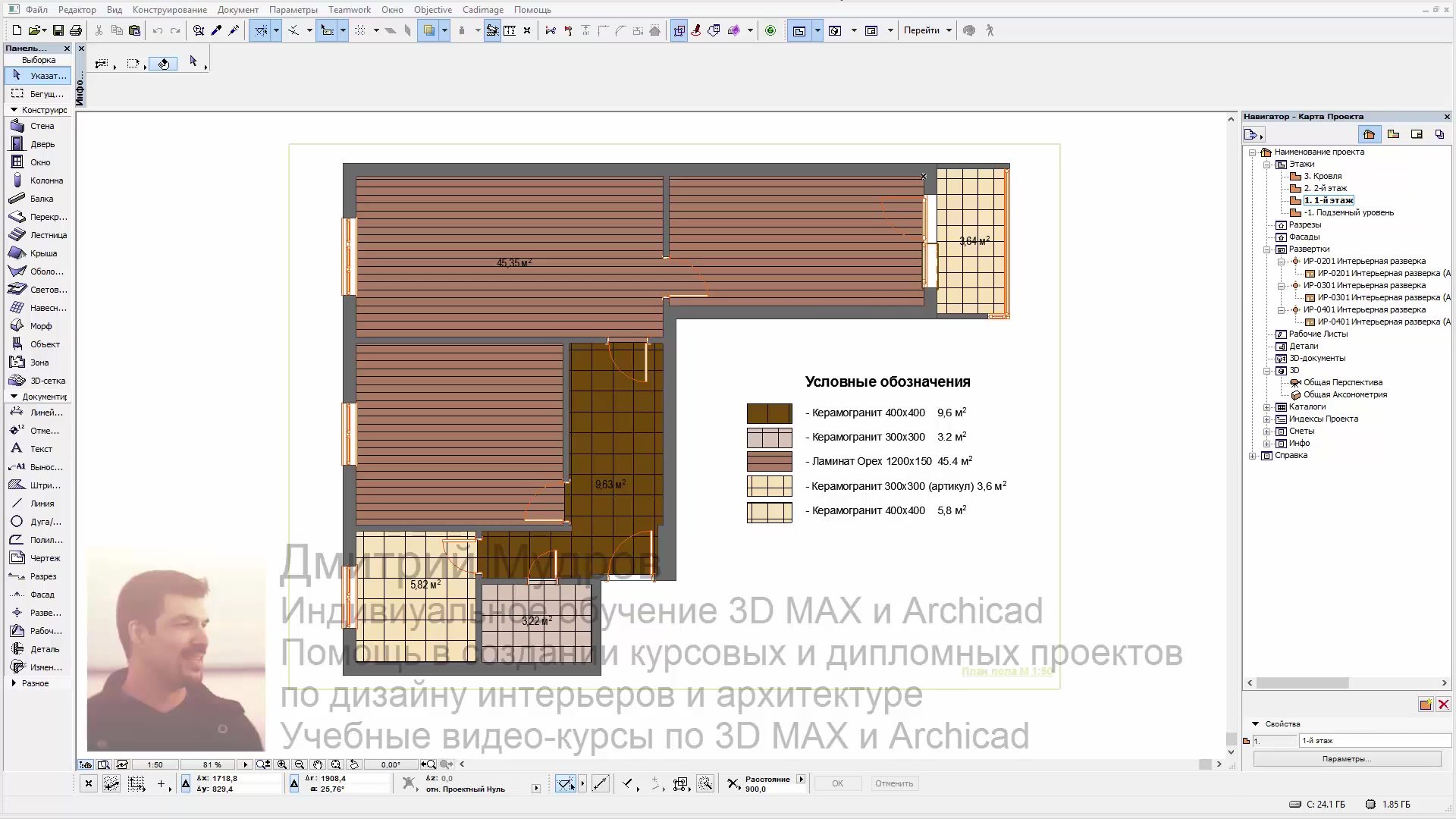Select the Лестница (Stair) tool
The height and width of the screenshot is (819, 1456).
[38, 235]
